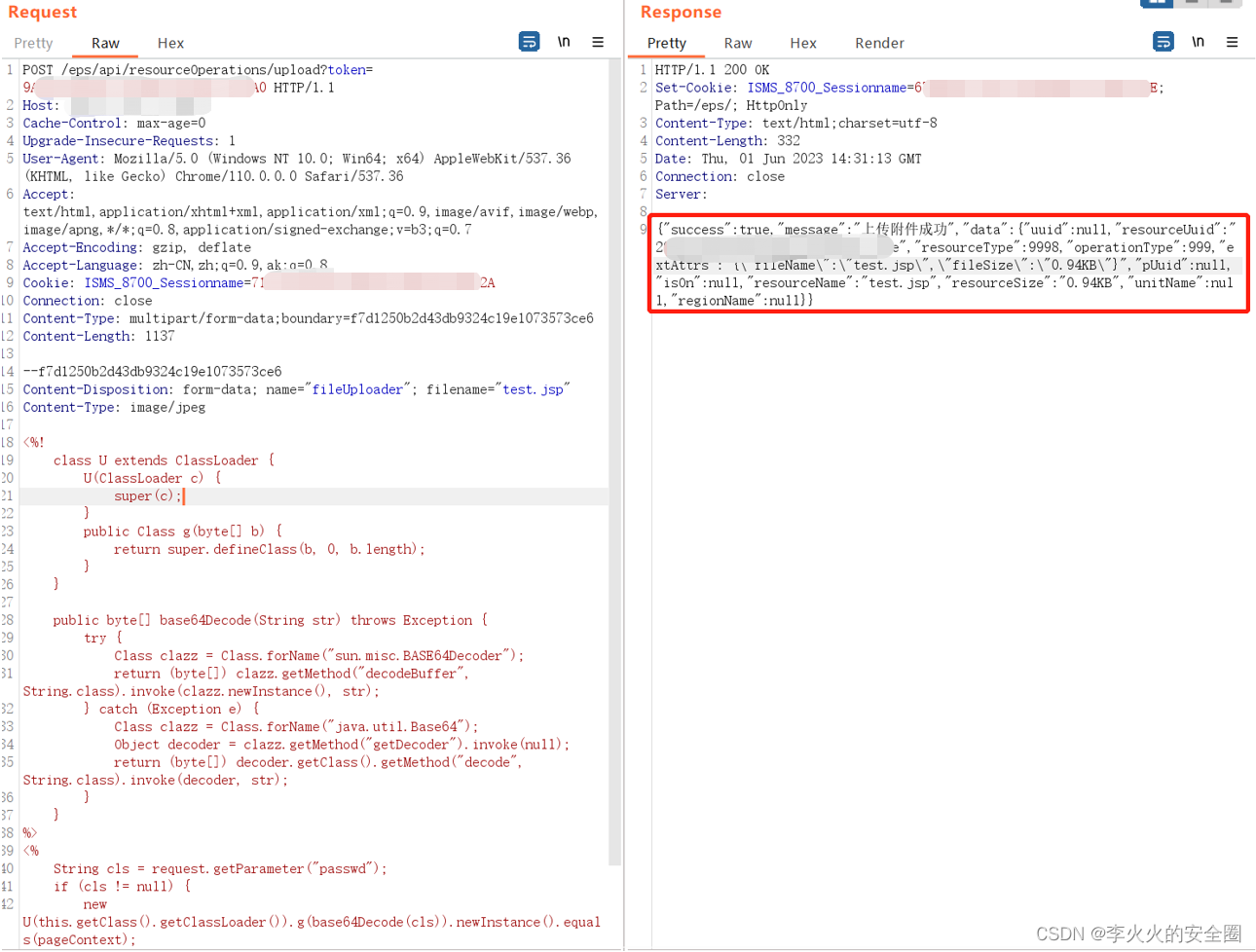Click the HTTP/1.1 200 OK status line
The height and width of the screenshot is (952, 1256).
[x=712, y=70]
